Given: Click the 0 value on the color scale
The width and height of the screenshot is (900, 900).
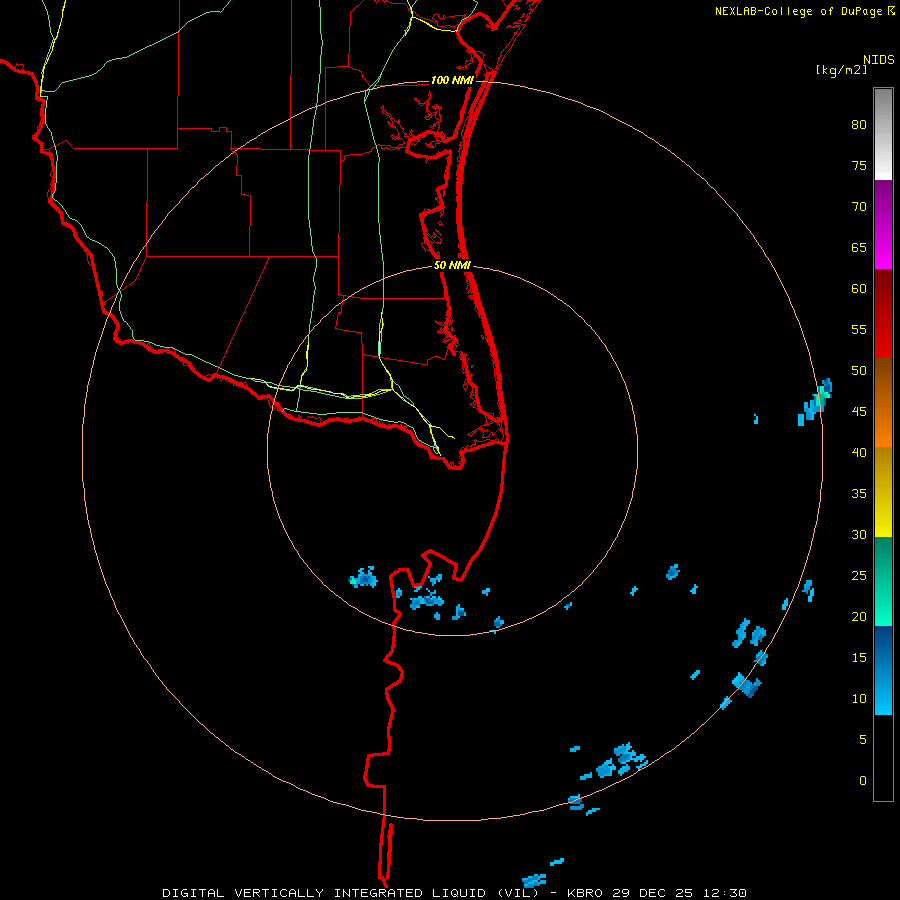Looking at the screenshot, I should coord(863,781).
